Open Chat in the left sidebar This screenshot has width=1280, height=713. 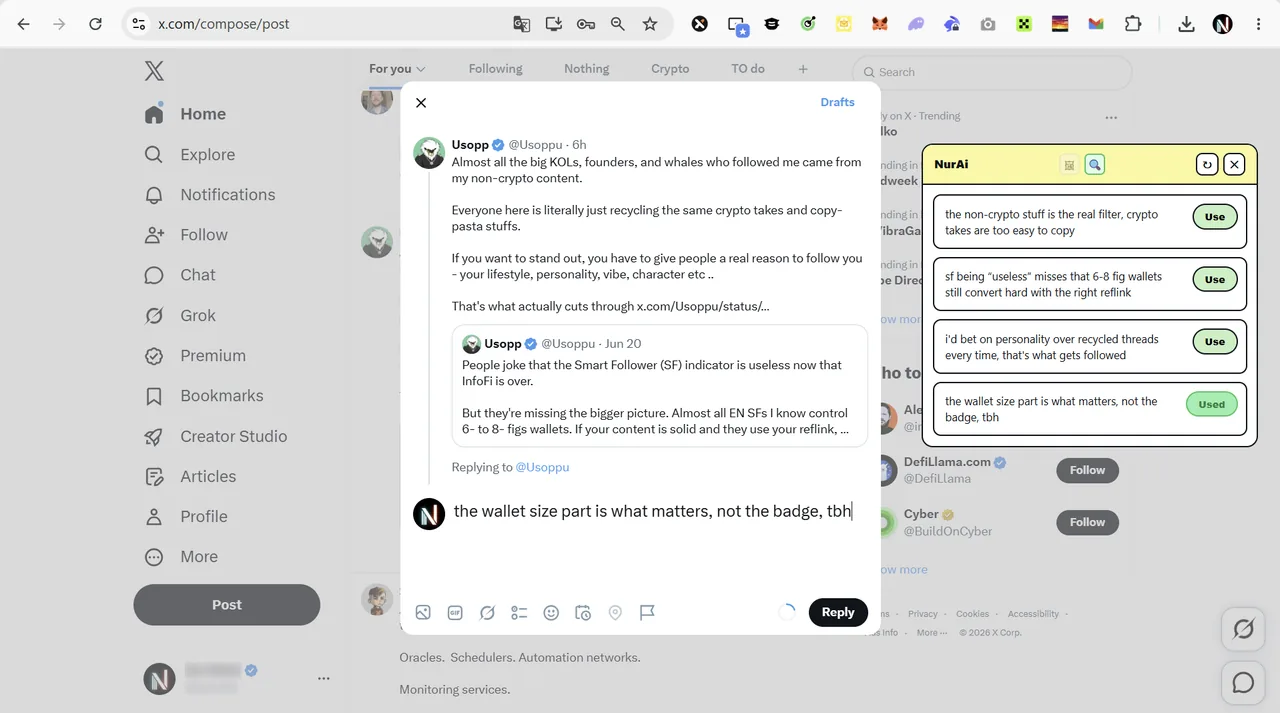pyautogui.click(x=180, y=275)
